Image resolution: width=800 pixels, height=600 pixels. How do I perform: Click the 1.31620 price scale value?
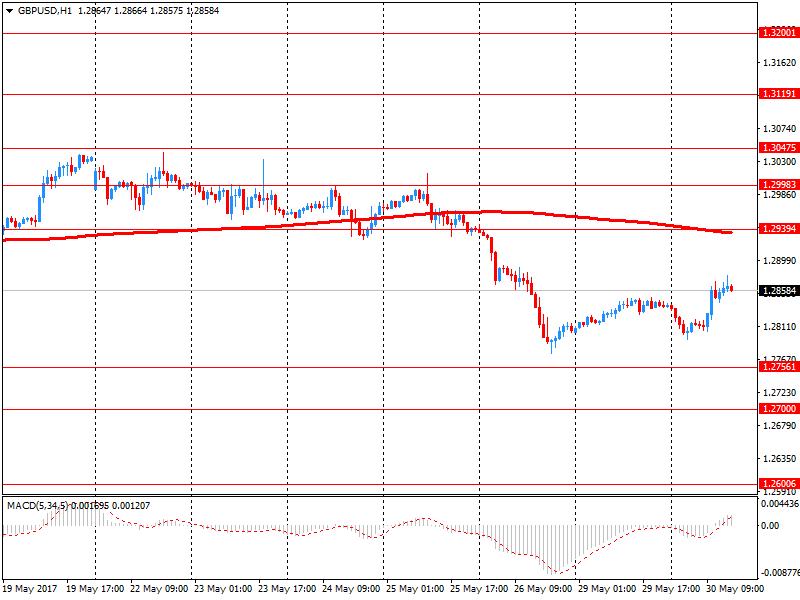click(780, 63)
